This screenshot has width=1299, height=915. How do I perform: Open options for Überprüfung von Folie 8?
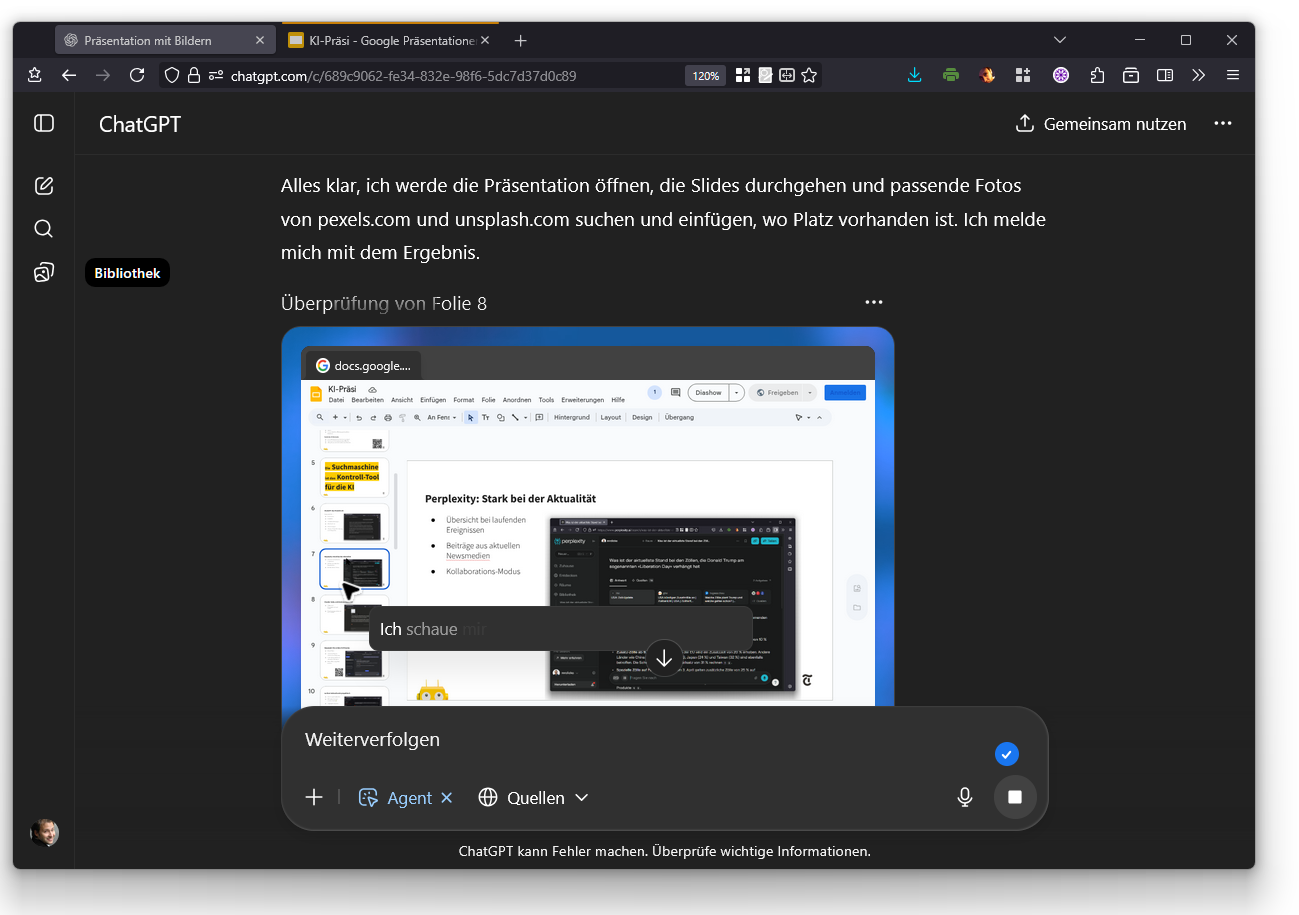pos(874,303)
